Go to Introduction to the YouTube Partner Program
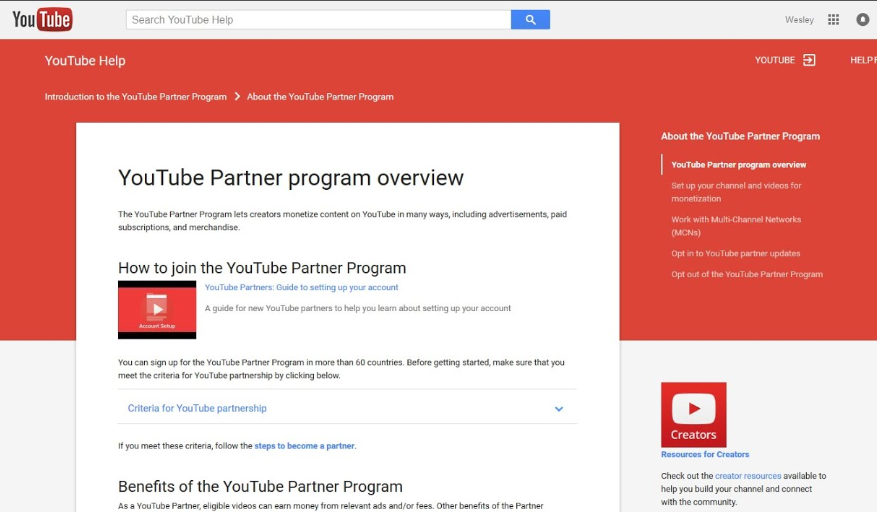Viewport: 877px width, 512px height. click(x=135, y=97)
